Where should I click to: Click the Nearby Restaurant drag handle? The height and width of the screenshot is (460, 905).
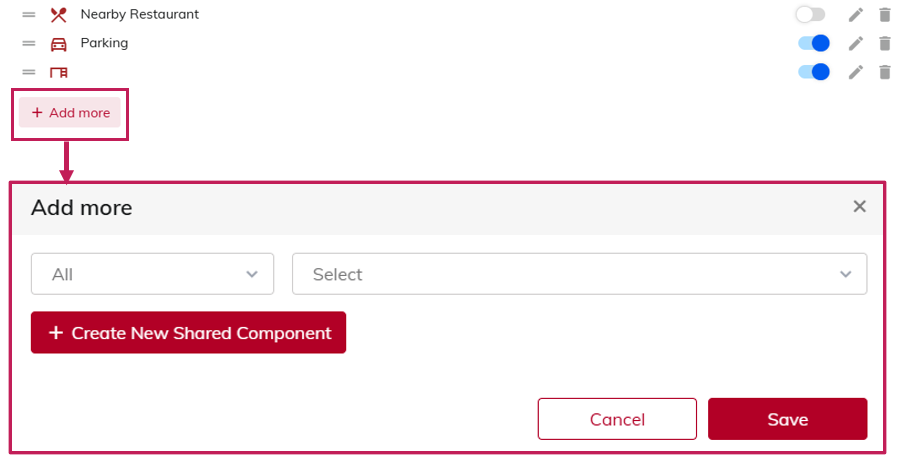(x=29, y=15)
